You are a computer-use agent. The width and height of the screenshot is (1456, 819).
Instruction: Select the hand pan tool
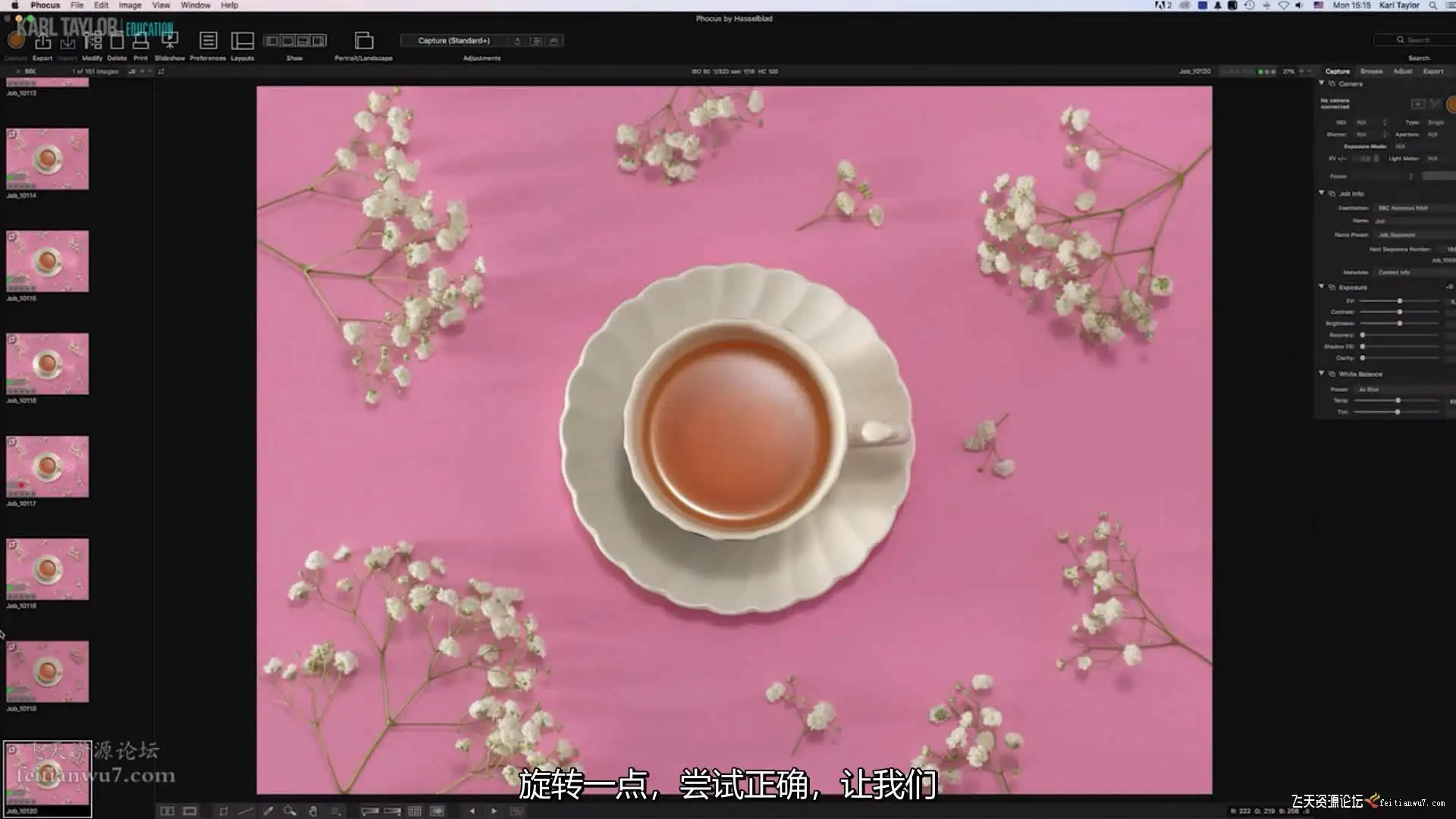click(x=312, y=811)
